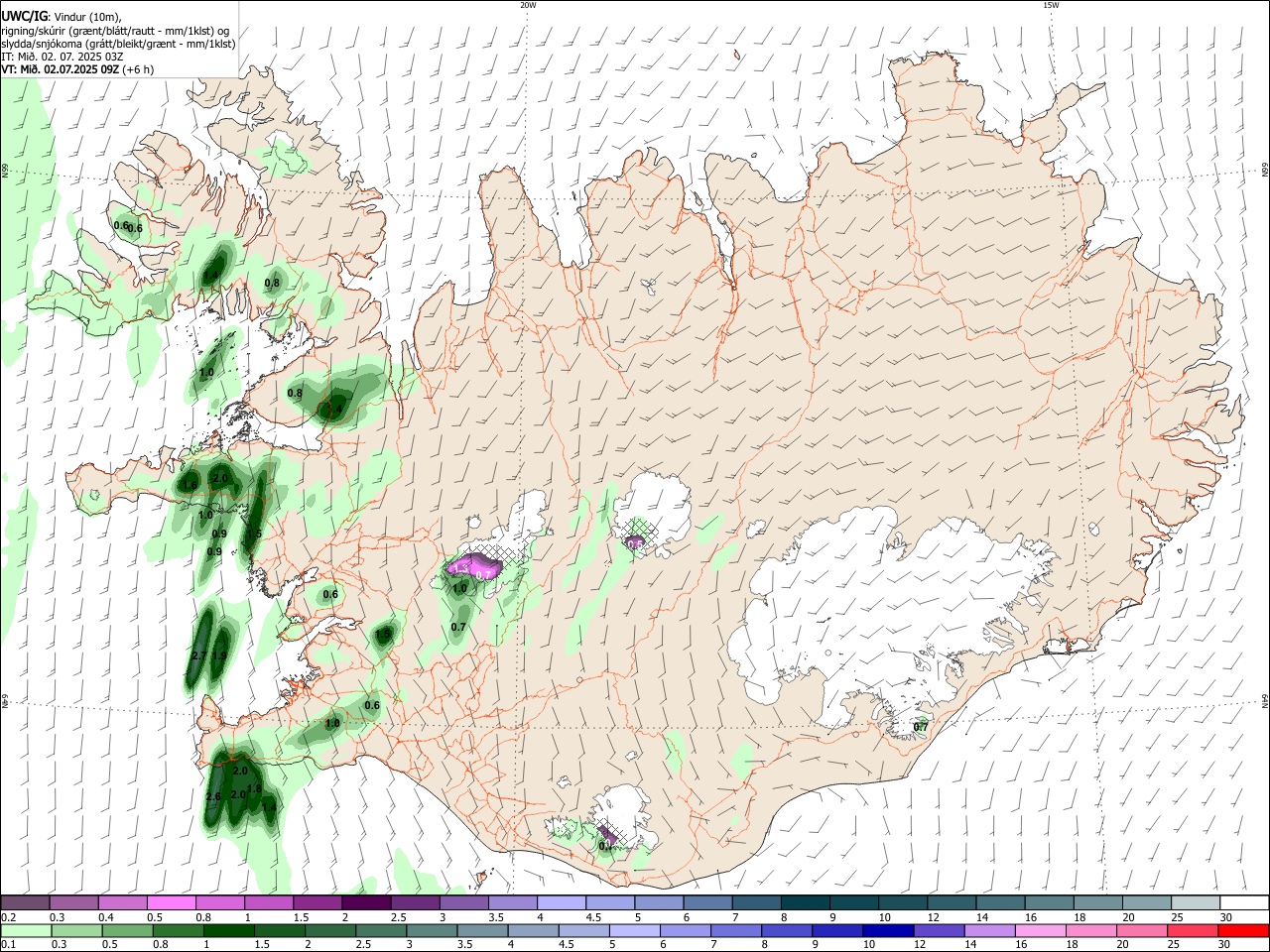Select rain scale swatch between 12 and 14
The width and height of the screenshot is (1270, 952).
(x=940, y=930)
